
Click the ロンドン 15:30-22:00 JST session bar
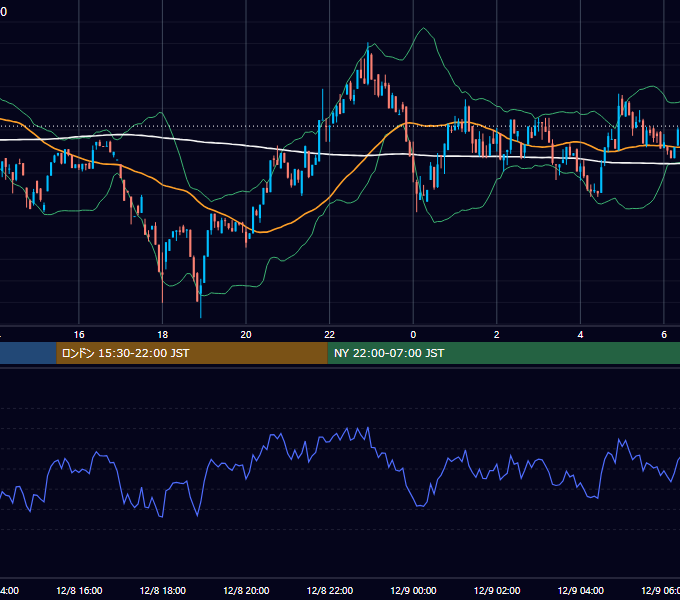192,353
